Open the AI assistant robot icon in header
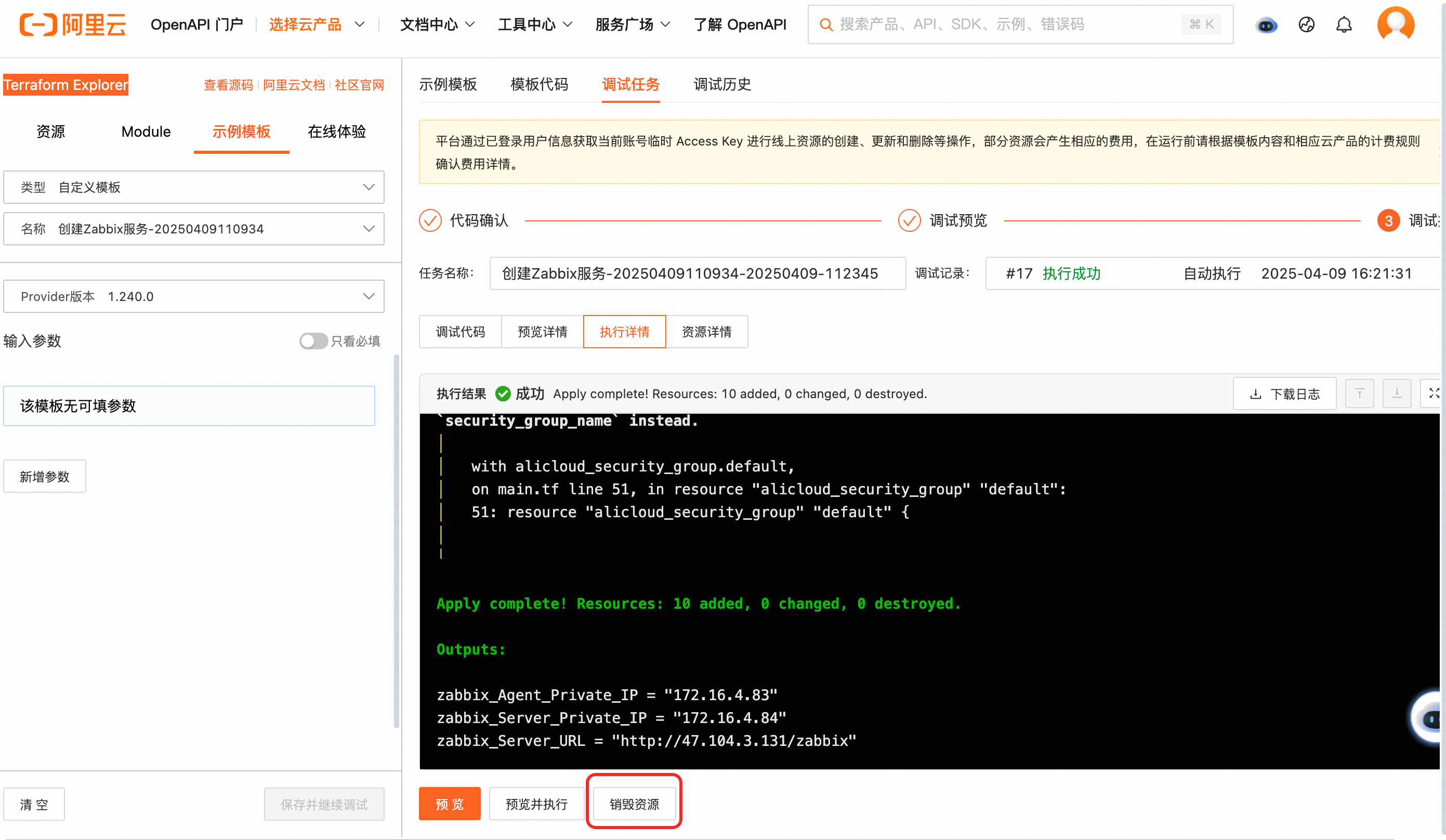The width and height of the screenshot is (1446, 840). coord(1266,25)
